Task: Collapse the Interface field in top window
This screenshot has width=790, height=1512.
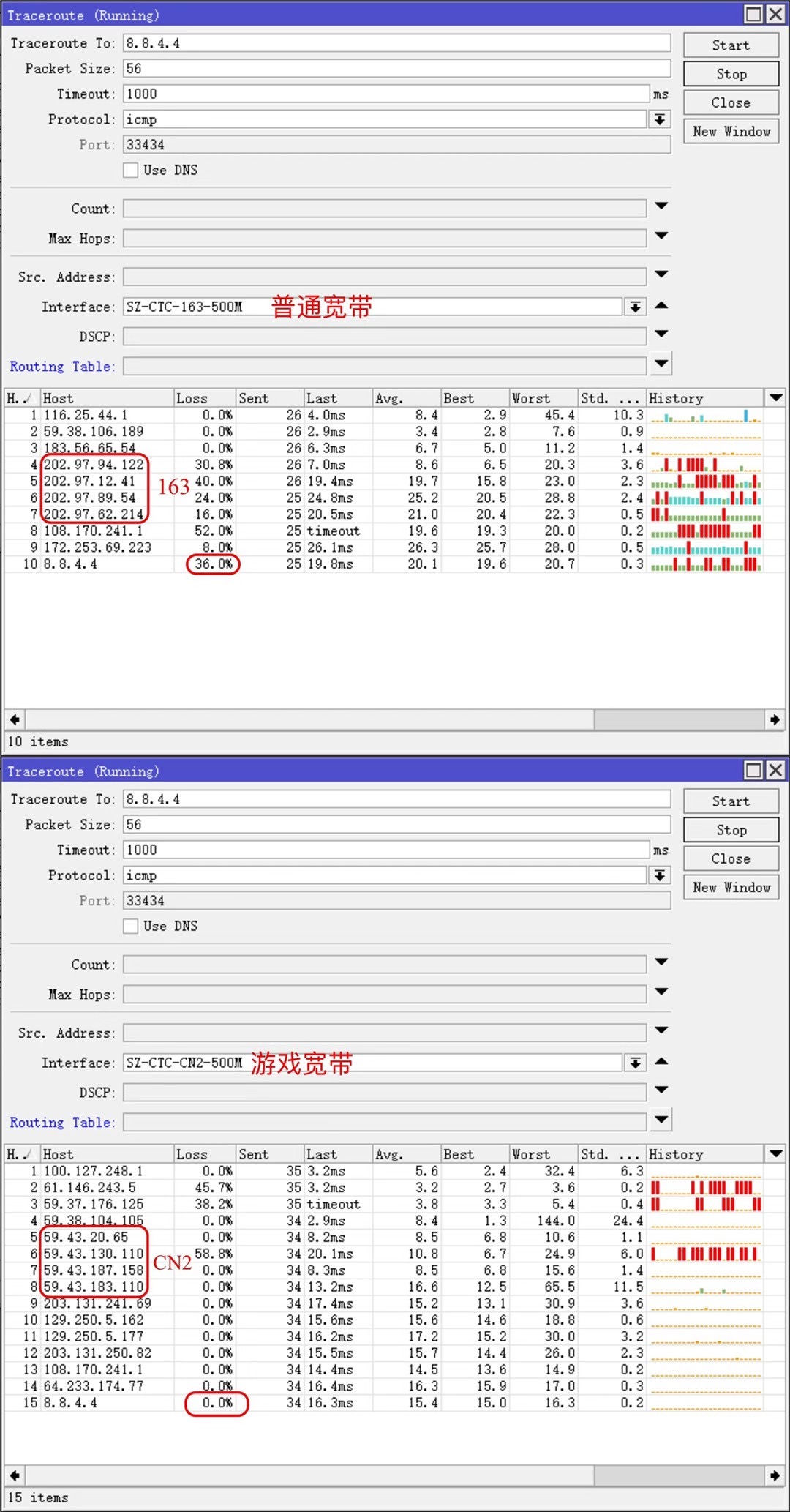Action: coord(661,305)
